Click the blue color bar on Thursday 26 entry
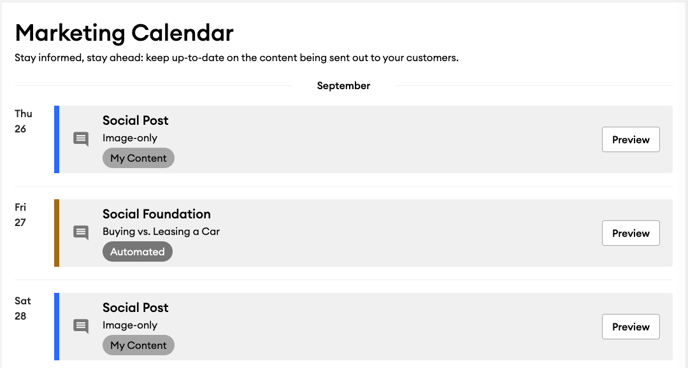This screenshot has height=368, width=688. coord(57,139)
